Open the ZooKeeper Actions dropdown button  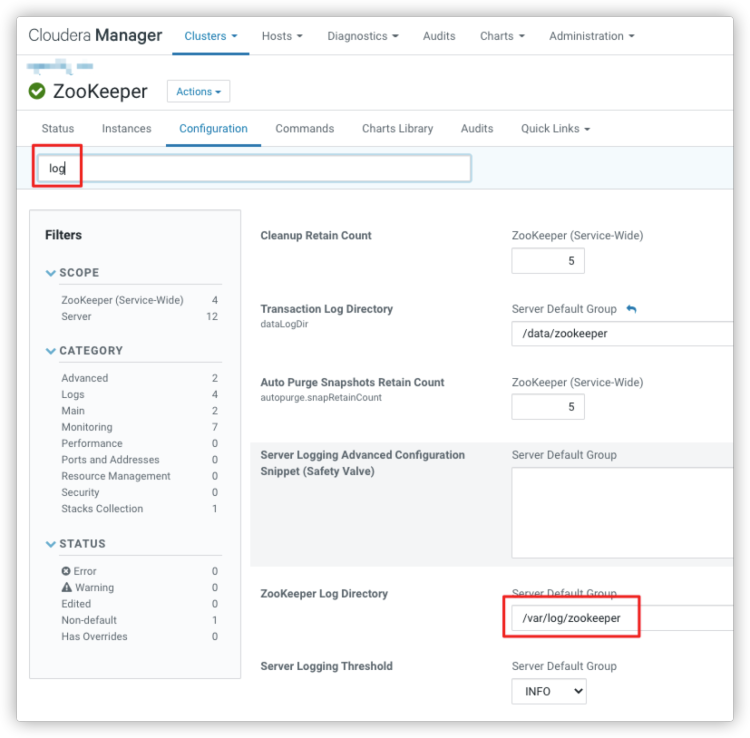point(199,91)
